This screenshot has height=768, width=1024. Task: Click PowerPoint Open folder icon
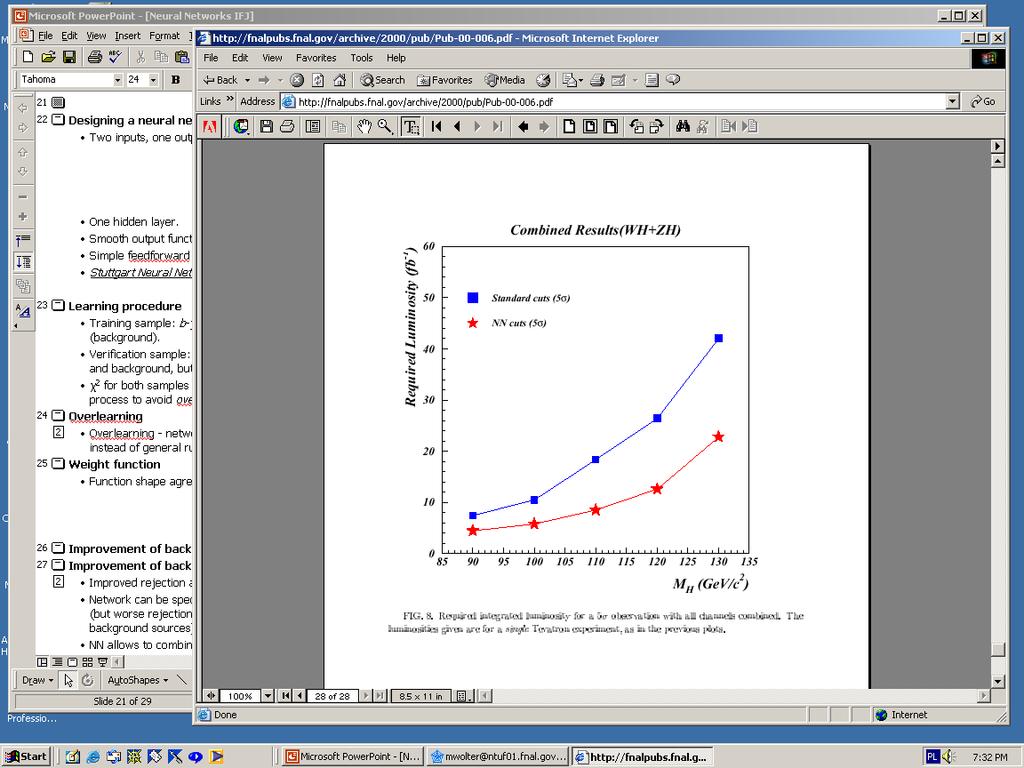click(48, 57)
